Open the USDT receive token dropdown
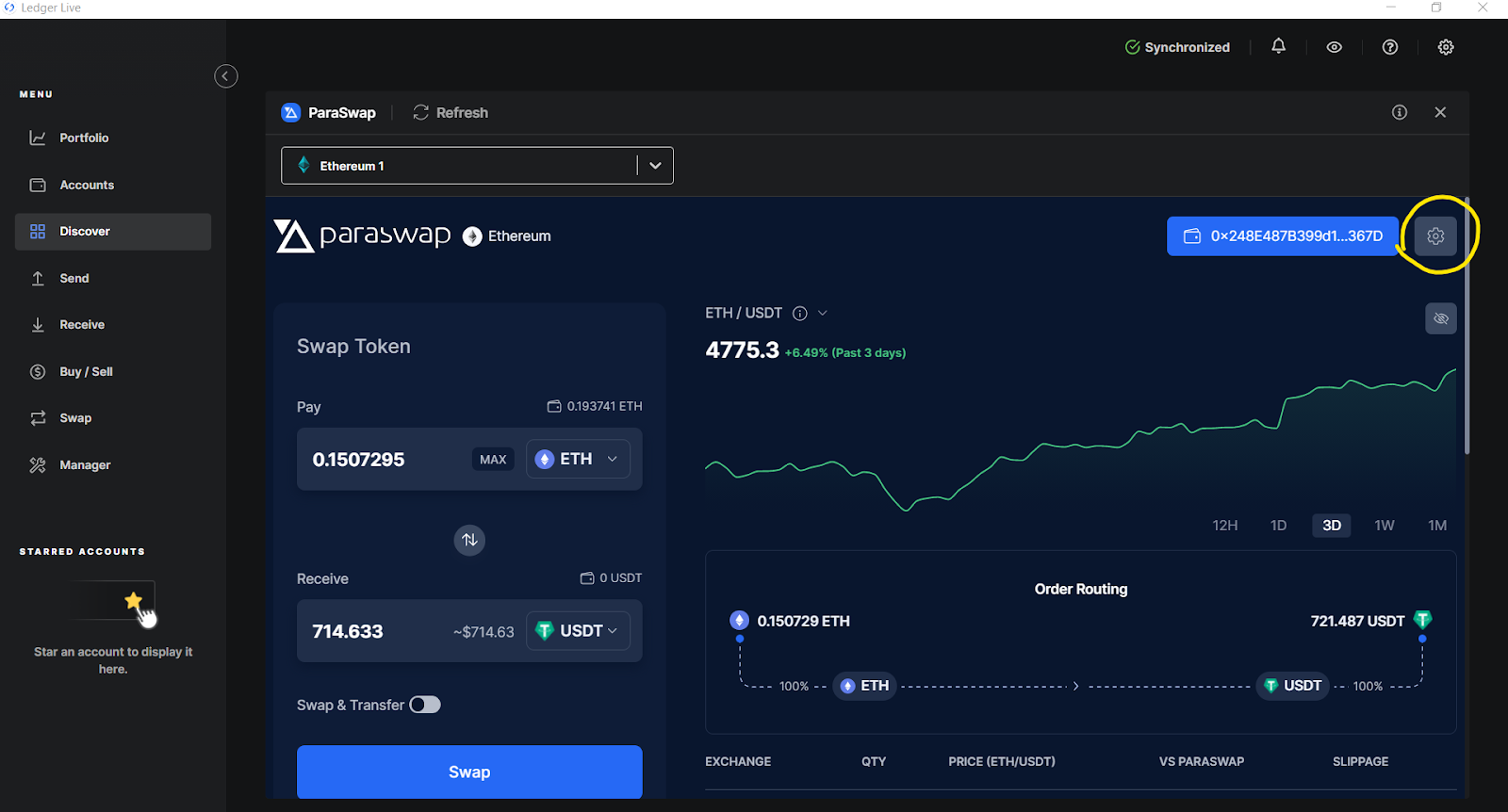 click(577, 631)
